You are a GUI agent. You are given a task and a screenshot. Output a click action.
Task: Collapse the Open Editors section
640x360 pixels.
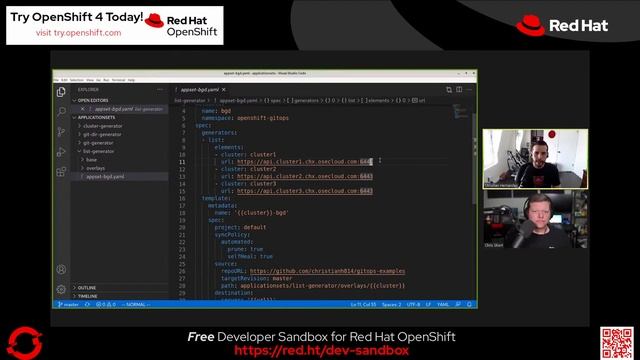[120, 100]
